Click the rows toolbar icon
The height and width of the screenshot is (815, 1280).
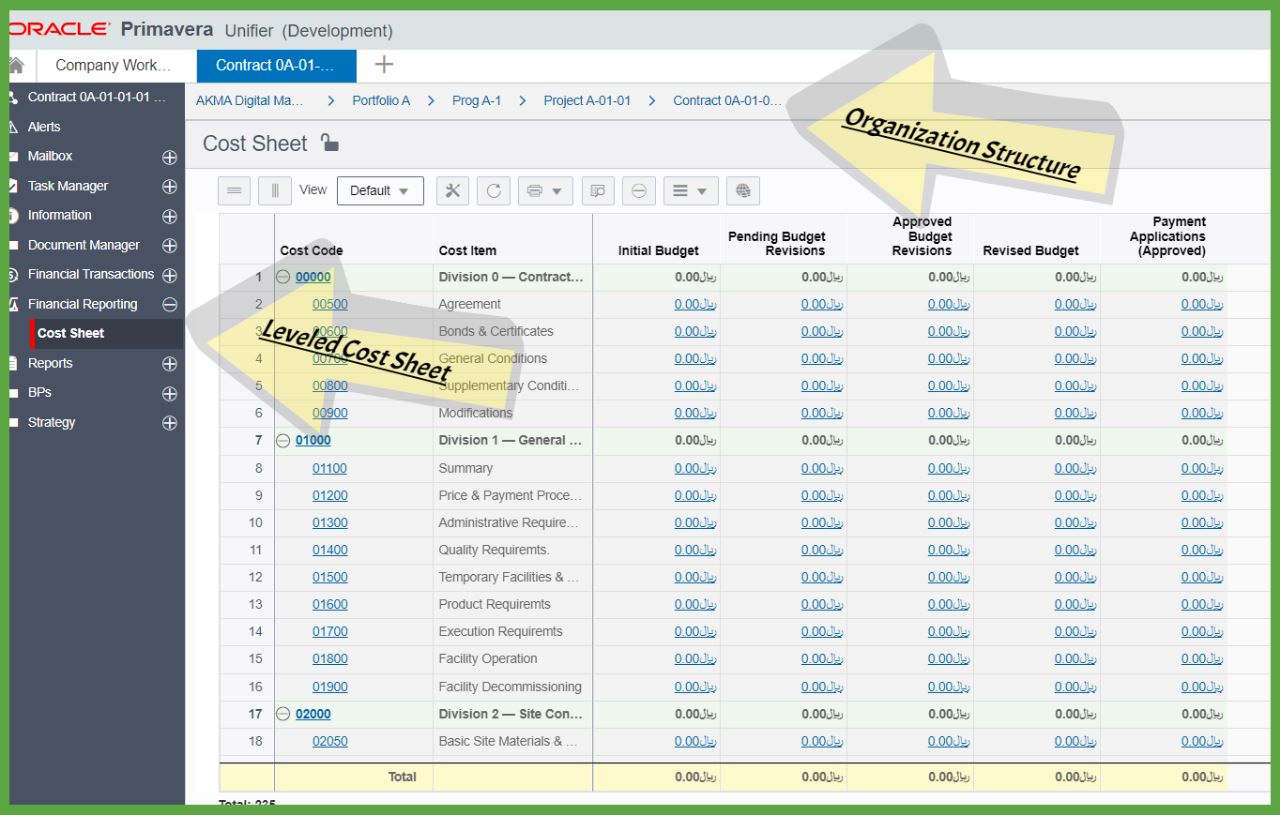point(234,191)
